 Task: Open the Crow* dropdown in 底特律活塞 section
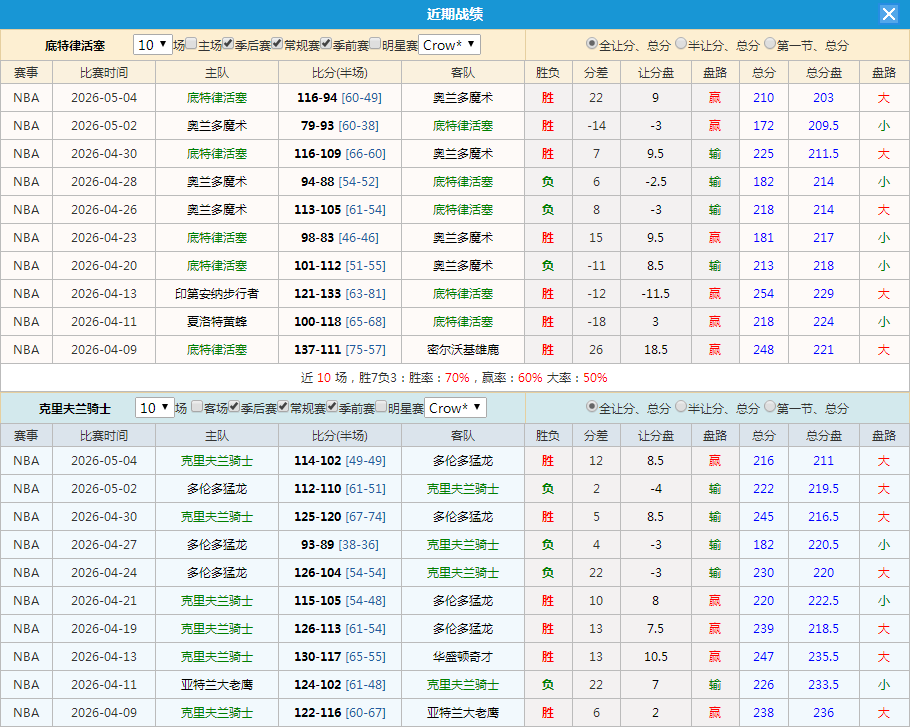pyautogui.click(x=449, y=45)
